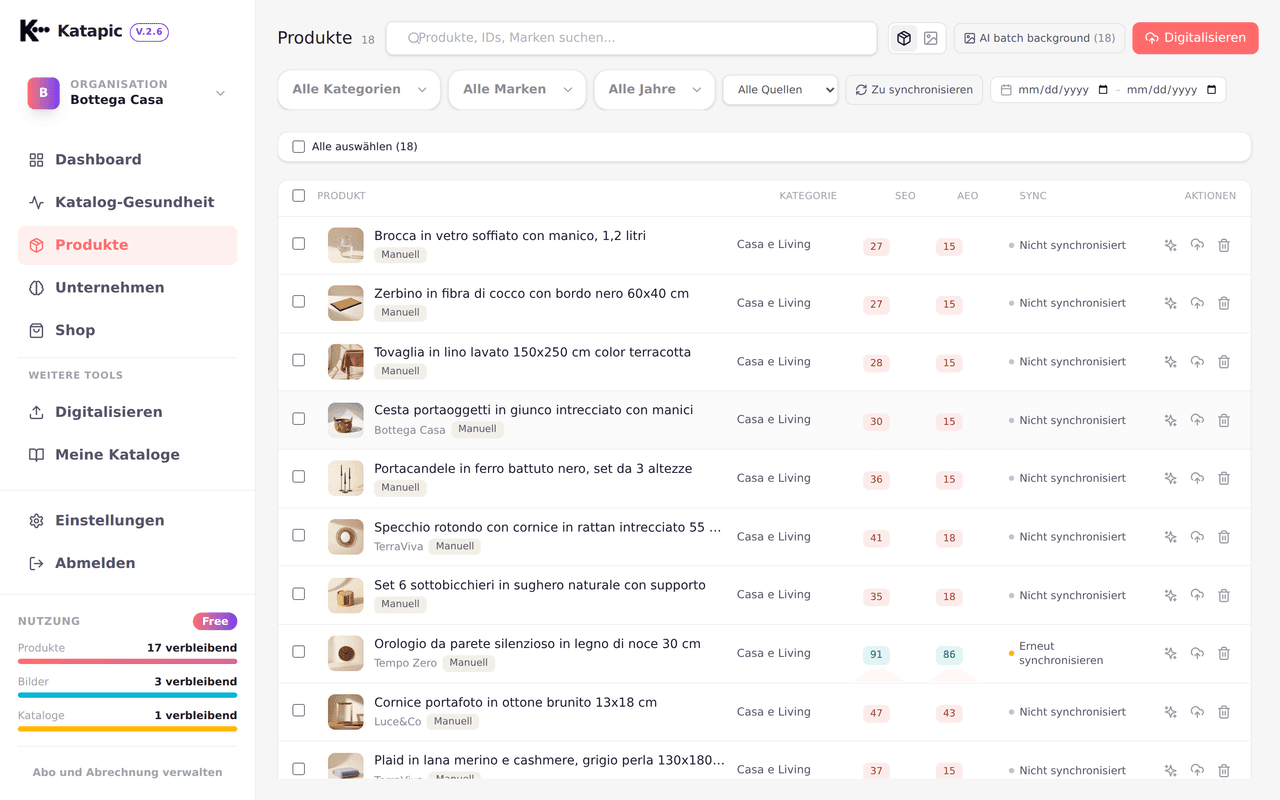Click AI batch background (18) button
The height and width of the screenshot is (800, 1280).
(1039, 38)
